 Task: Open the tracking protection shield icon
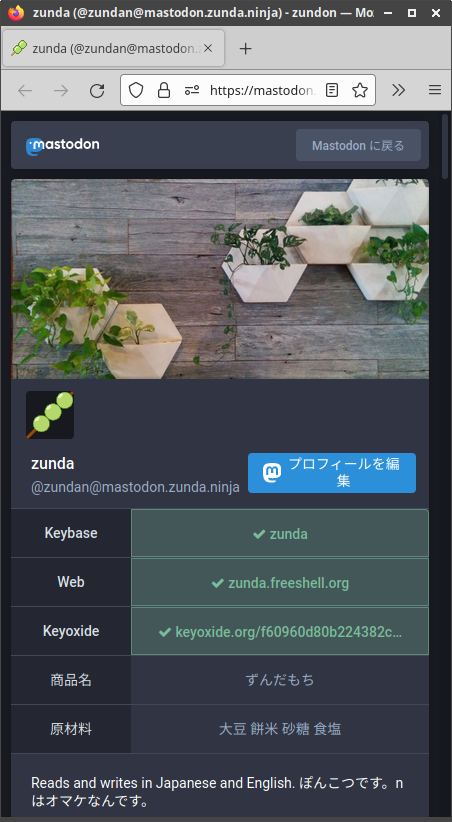coord(136,90)
